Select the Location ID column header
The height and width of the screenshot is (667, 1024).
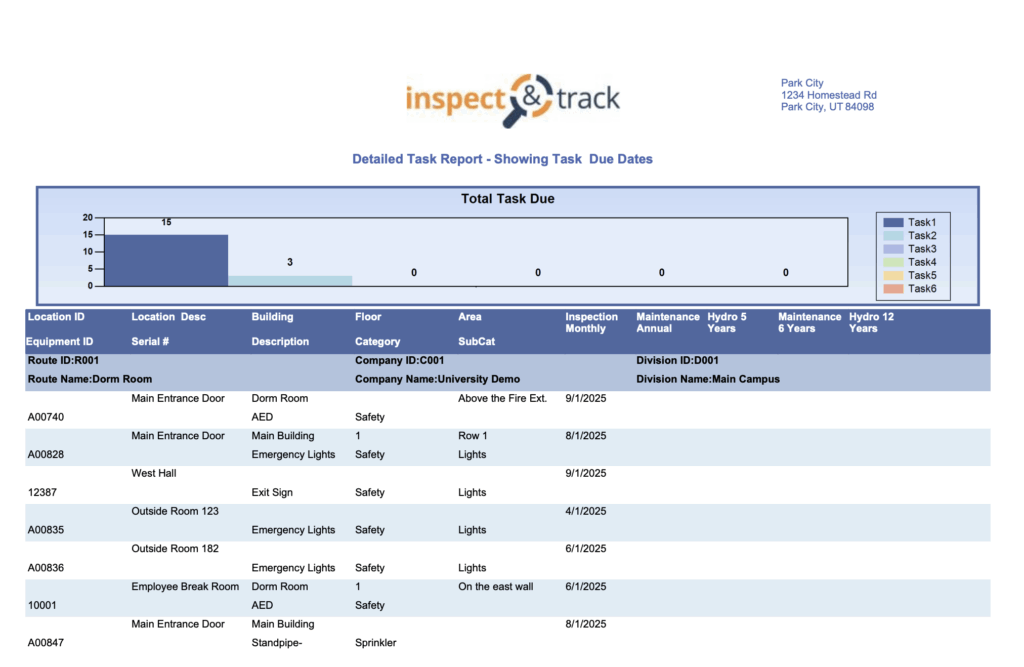[x=55, y=316]
